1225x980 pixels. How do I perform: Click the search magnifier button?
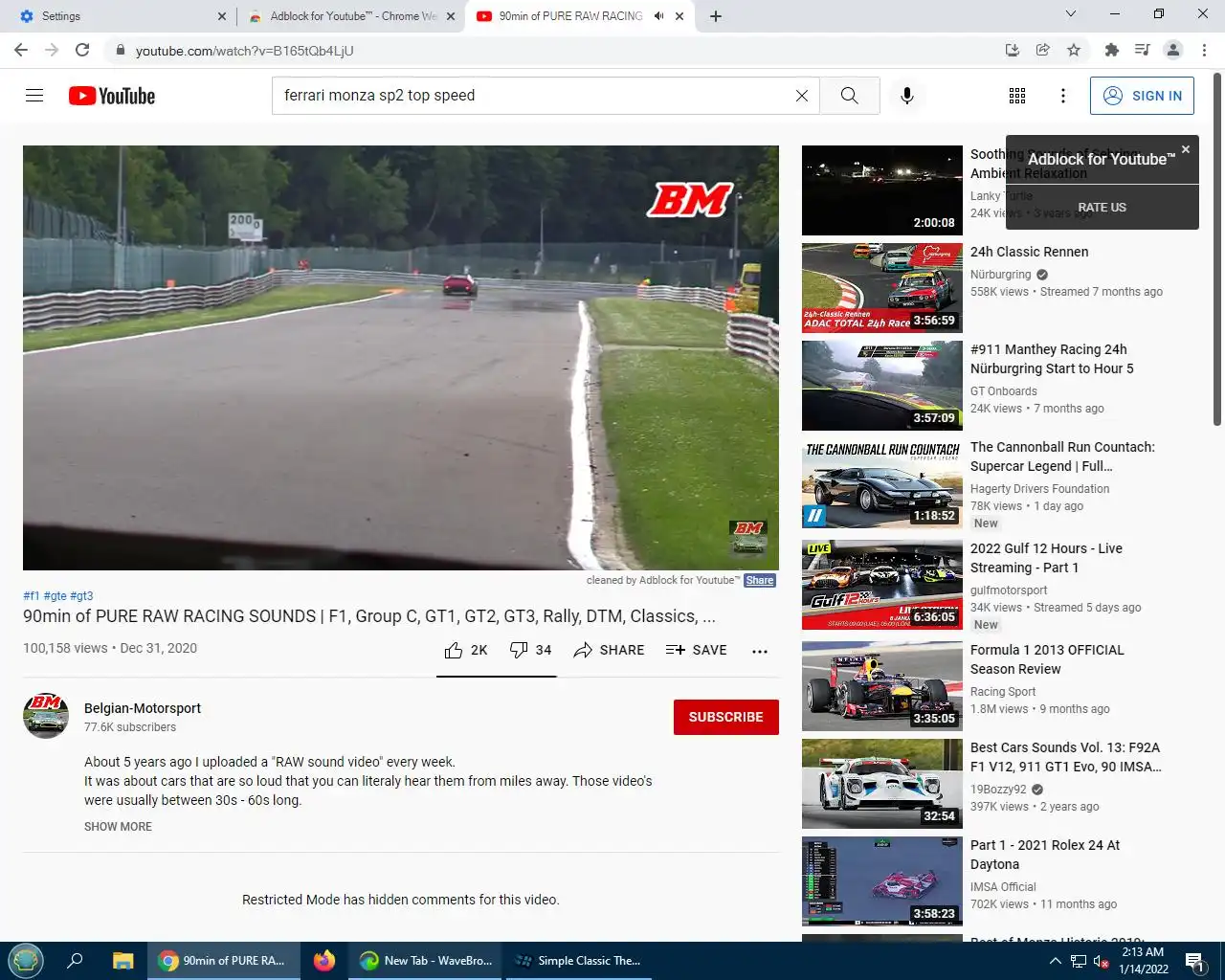coord(849,96)
